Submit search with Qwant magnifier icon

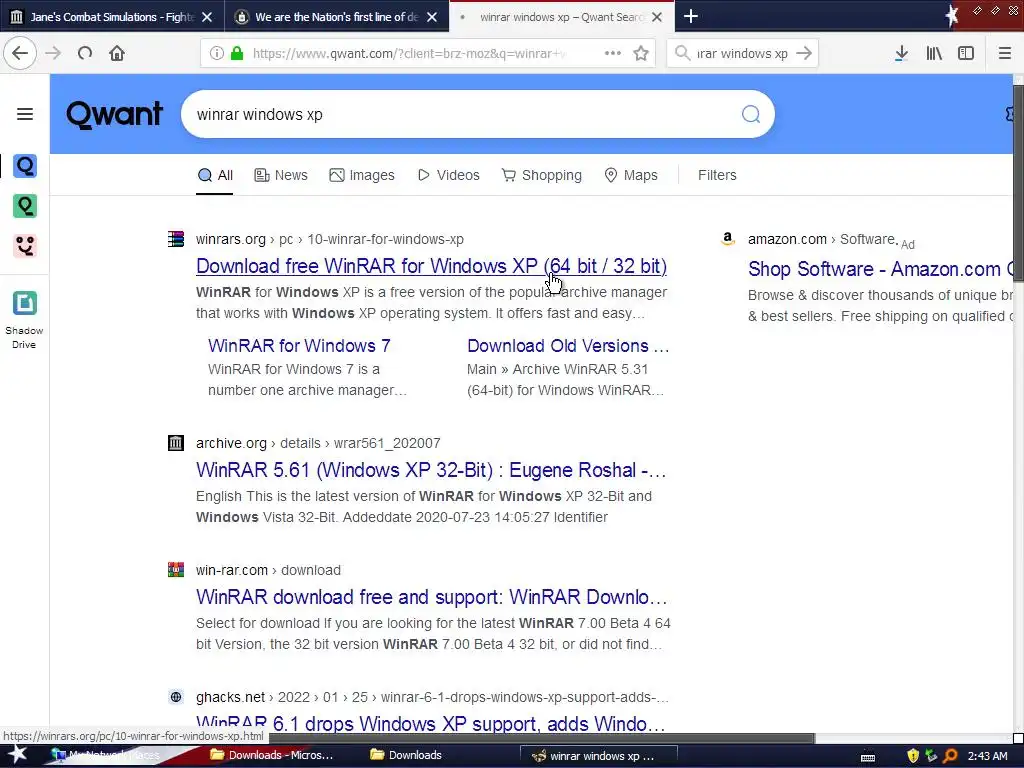pyautogui.click(x=751, y=114)
